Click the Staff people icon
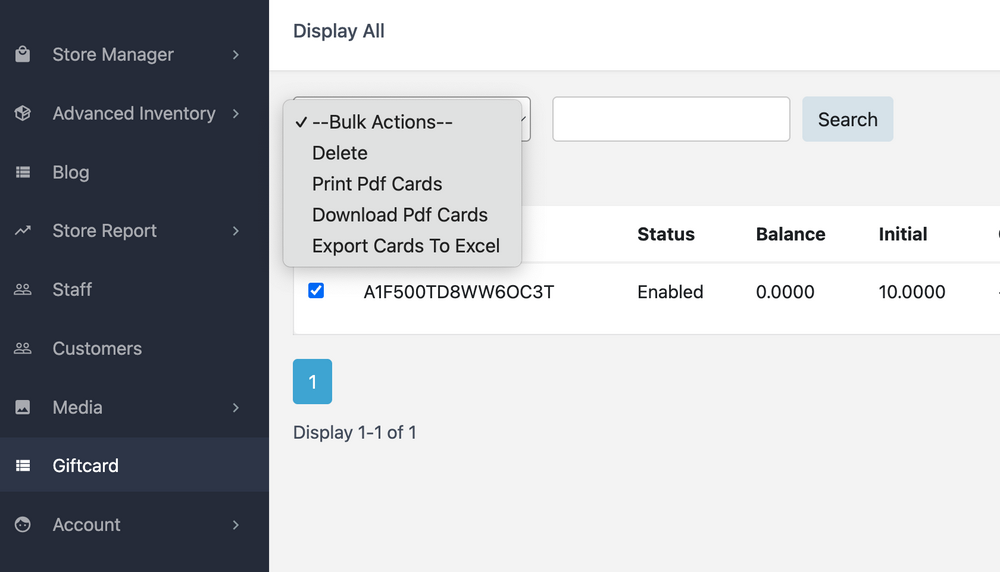Screen dimensions: 1000x572 (x=23, y=290)
